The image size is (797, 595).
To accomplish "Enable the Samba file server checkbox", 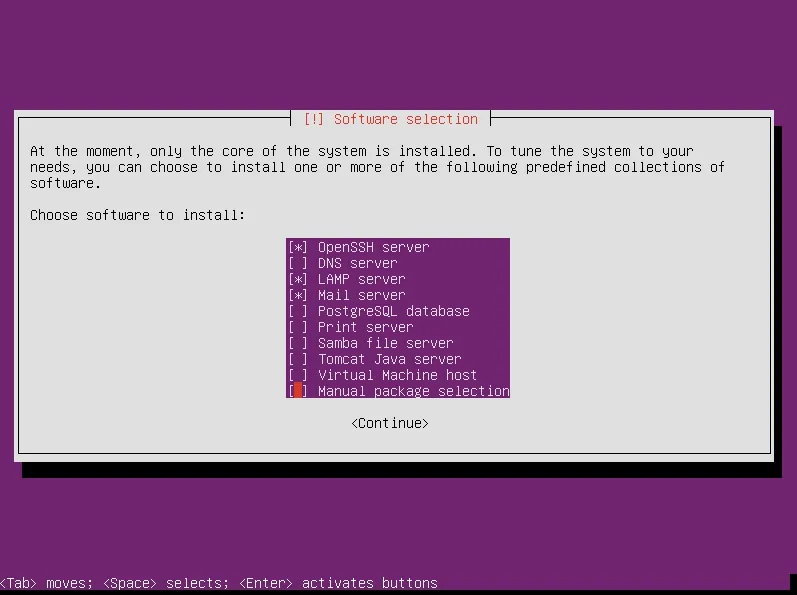I will click(x=298, y=343).
